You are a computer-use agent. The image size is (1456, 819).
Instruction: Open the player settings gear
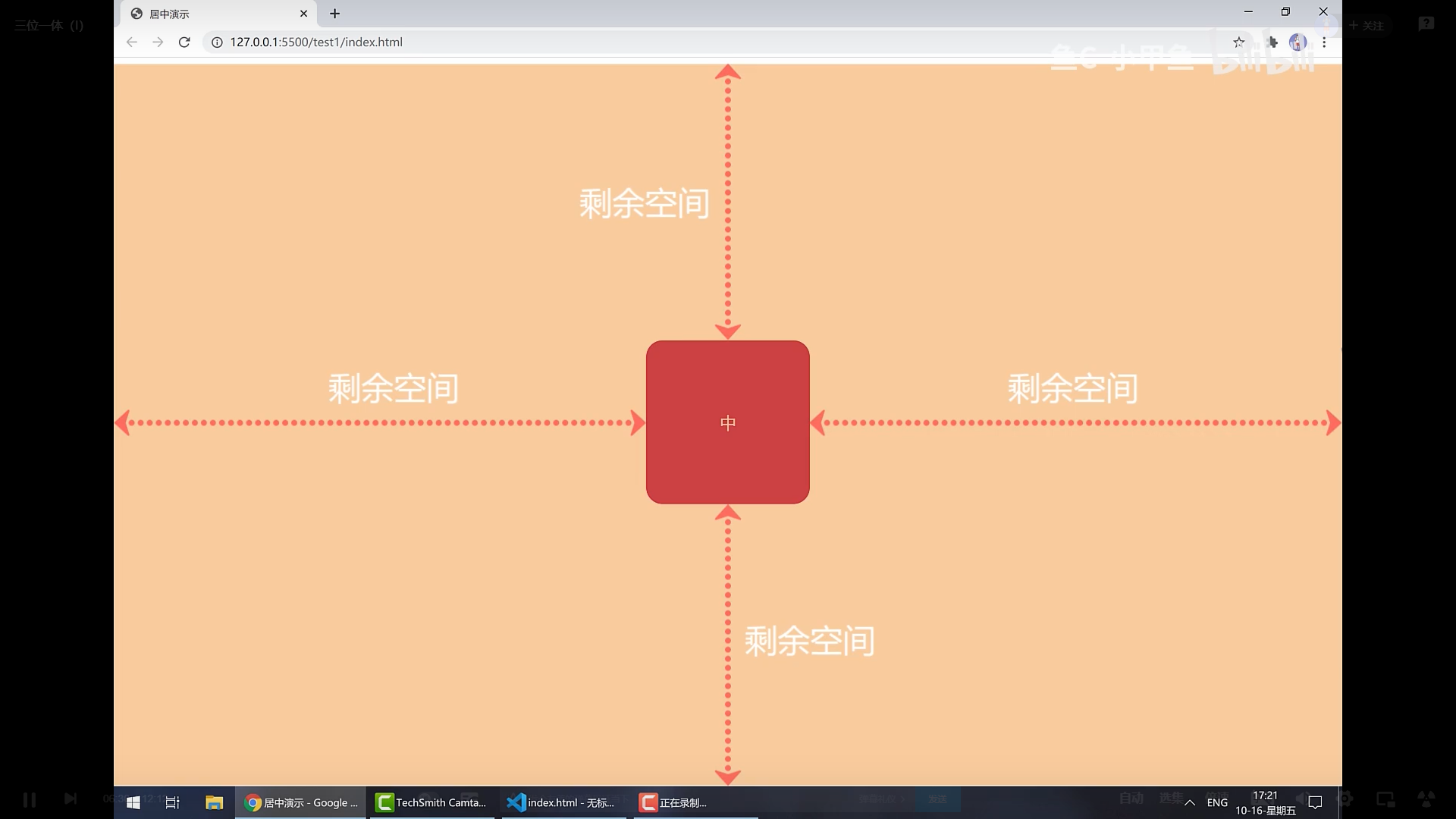pos(1346,798)
